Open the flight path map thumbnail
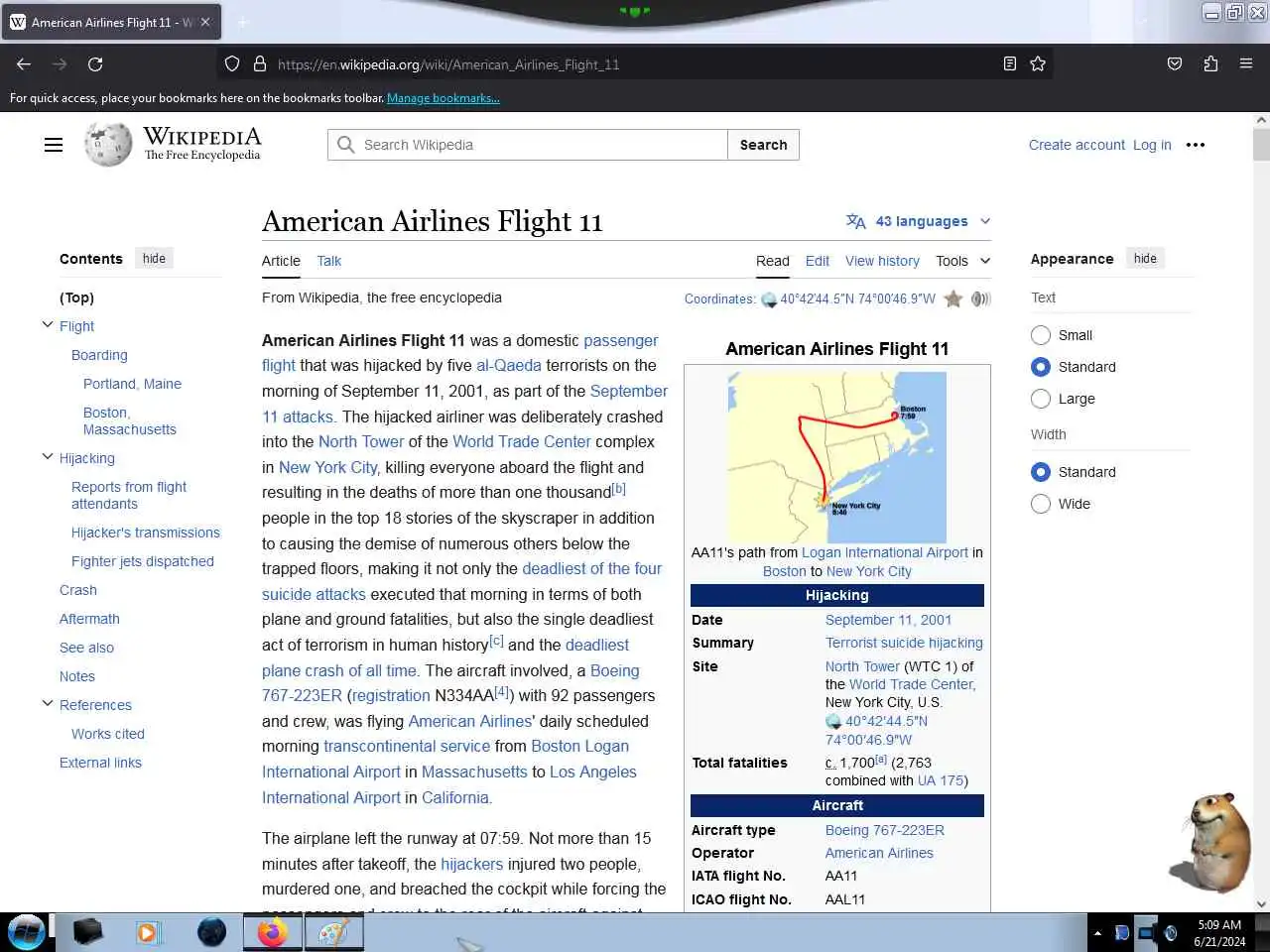The image size is (1270, 952). pyautogui.click(x=837, y=457)
